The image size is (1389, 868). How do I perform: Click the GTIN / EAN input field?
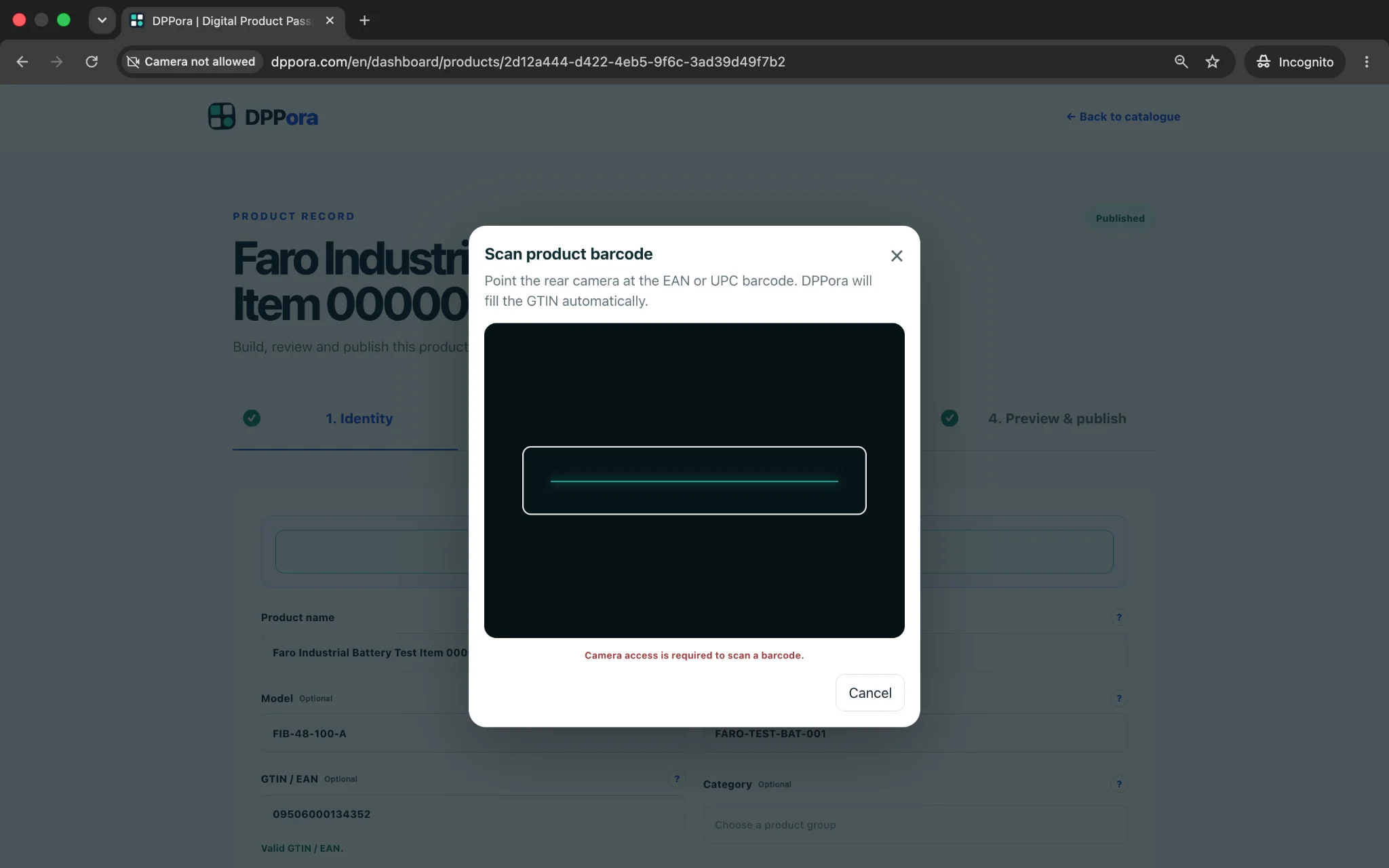[473, 814]
